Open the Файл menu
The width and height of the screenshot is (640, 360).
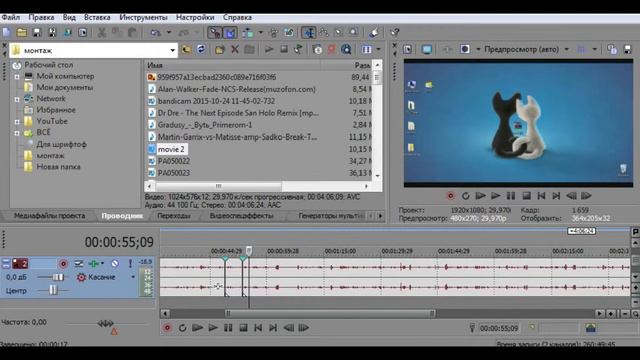pyautogui.click(x=11, y=18)
